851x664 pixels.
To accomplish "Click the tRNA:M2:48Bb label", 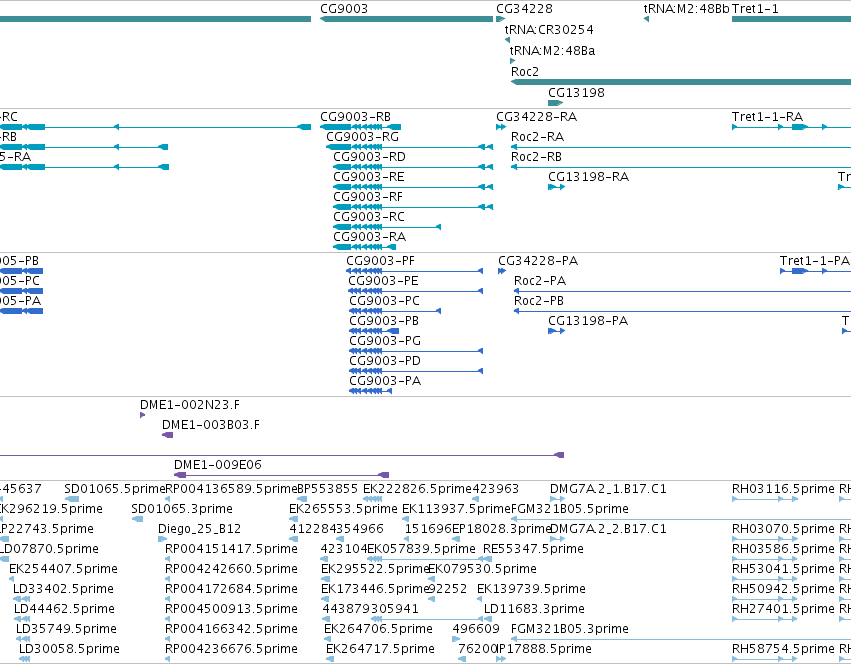I will pos(686,9).
